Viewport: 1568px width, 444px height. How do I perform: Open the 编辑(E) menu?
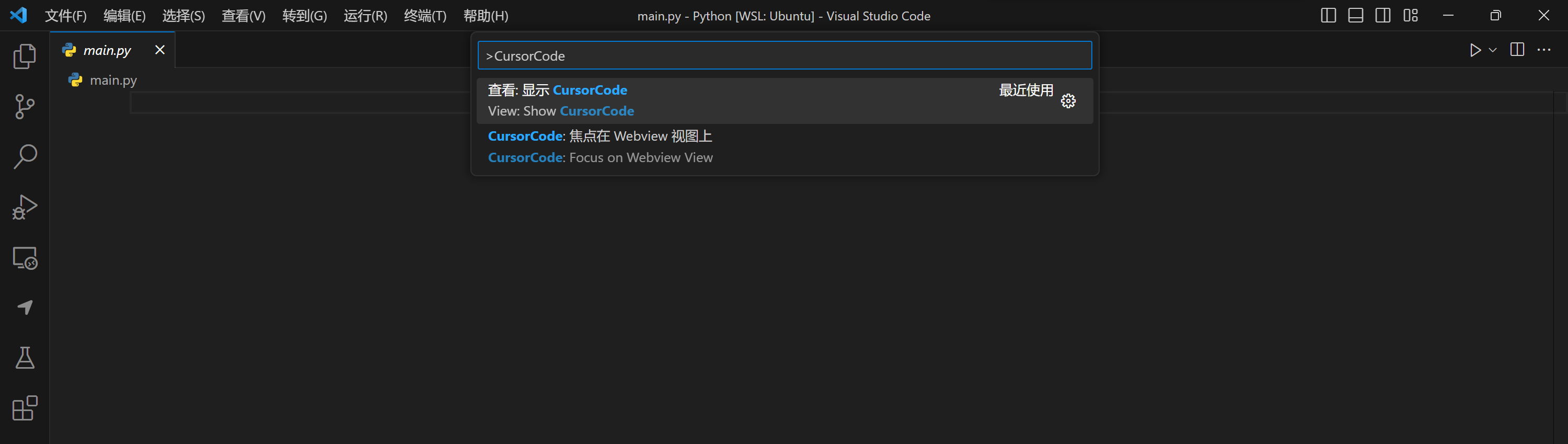(124, 16)
